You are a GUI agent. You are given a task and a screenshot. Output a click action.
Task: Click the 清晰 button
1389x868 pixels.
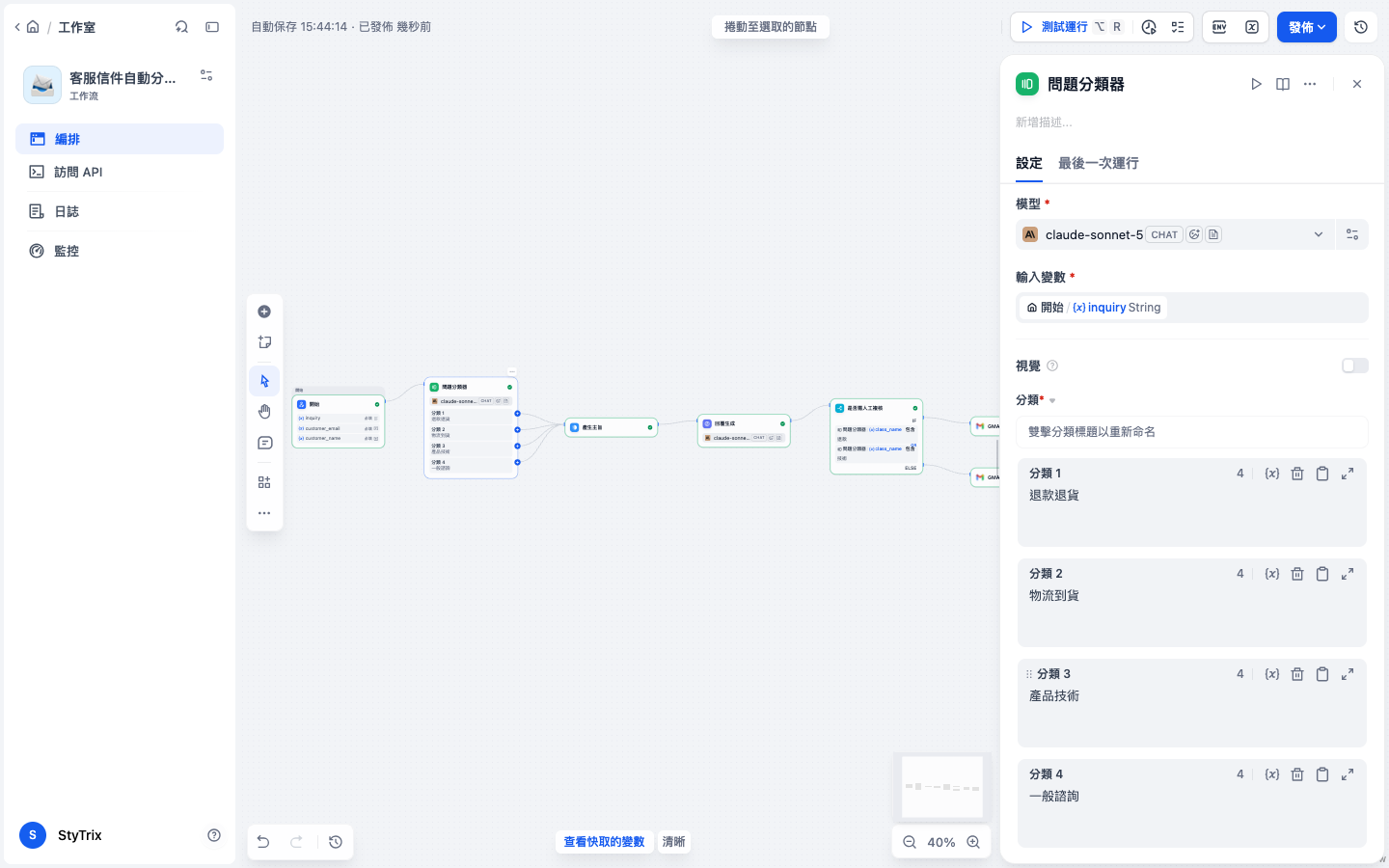[x=673, y=842]
